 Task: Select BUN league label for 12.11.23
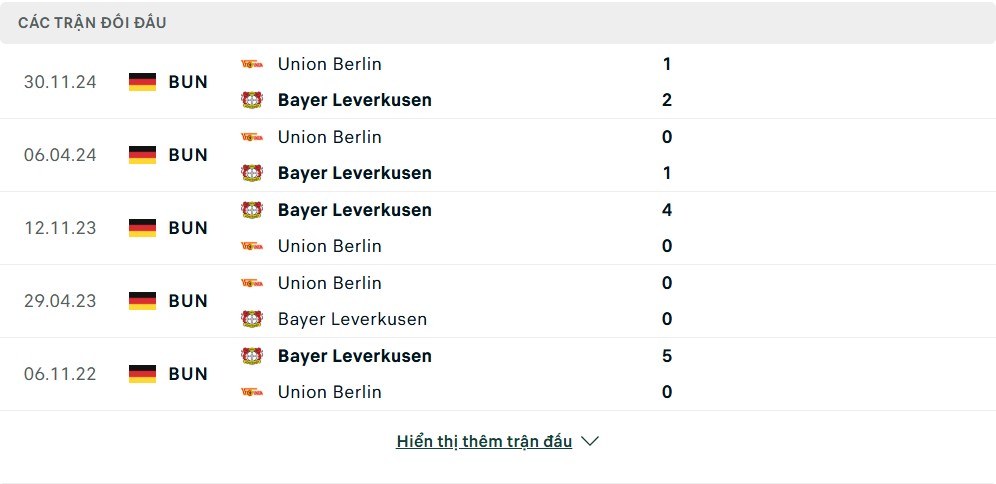tap(188, 228)
